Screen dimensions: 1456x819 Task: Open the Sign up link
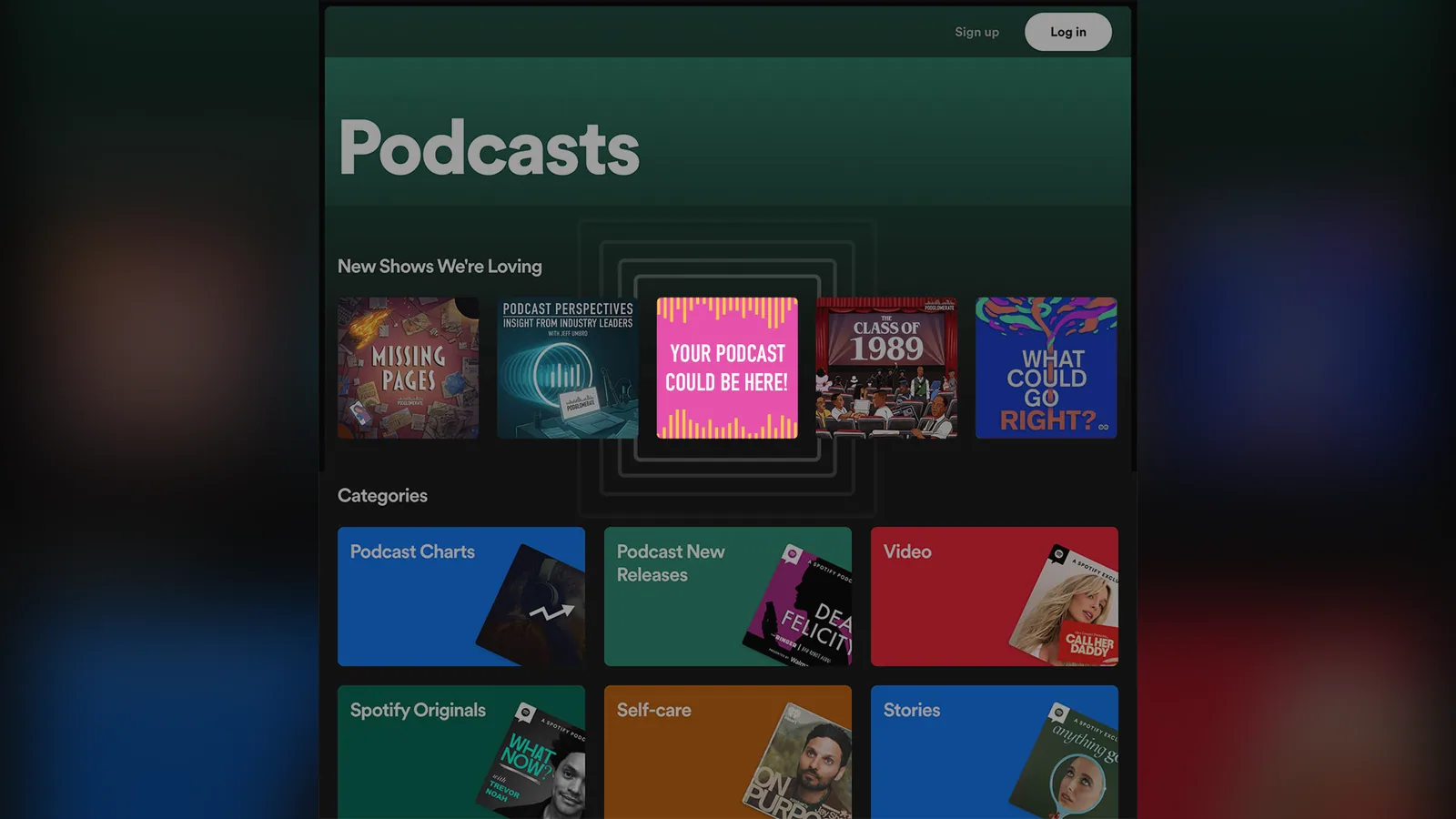click(x=976, y=32)
